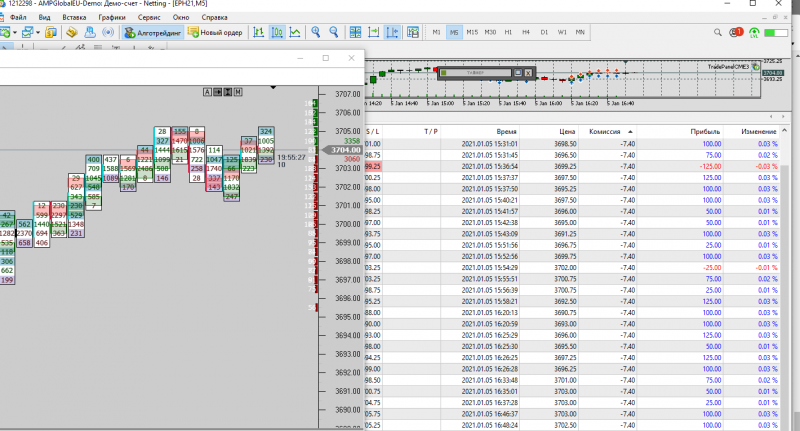The image size is (800, 431).
Task: Select row with time 2021.01.05 16:20:13
Action: coord(572,313)
